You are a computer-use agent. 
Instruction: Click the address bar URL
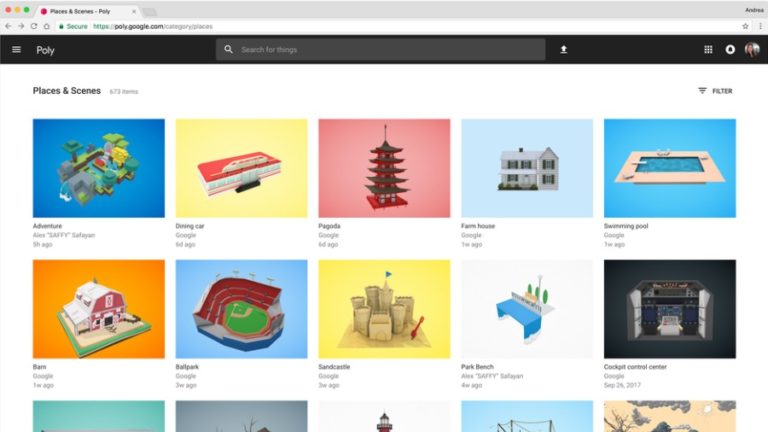pyautogui.click(x=153, y=26)
